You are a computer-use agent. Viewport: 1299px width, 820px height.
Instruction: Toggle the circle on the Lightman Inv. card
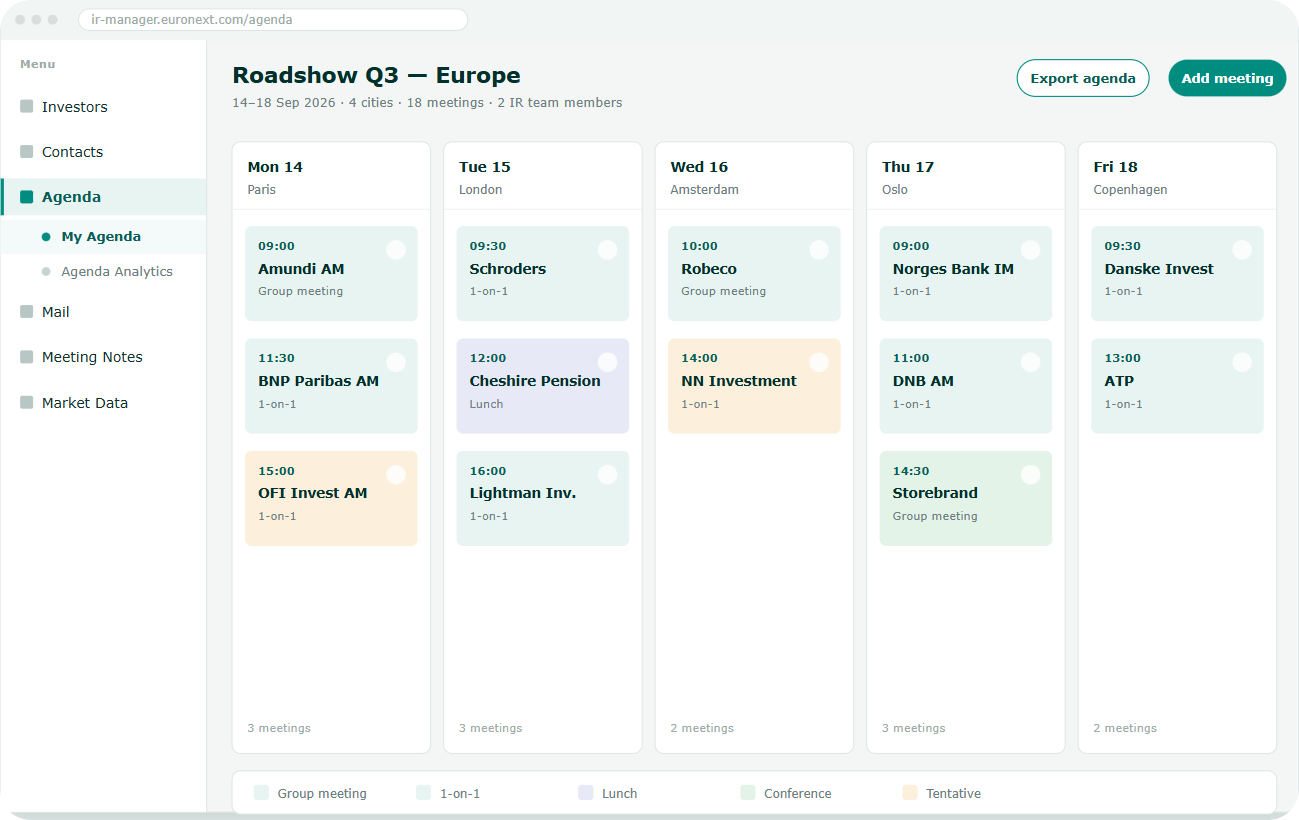pyautogui.click(x=607, y=475)
